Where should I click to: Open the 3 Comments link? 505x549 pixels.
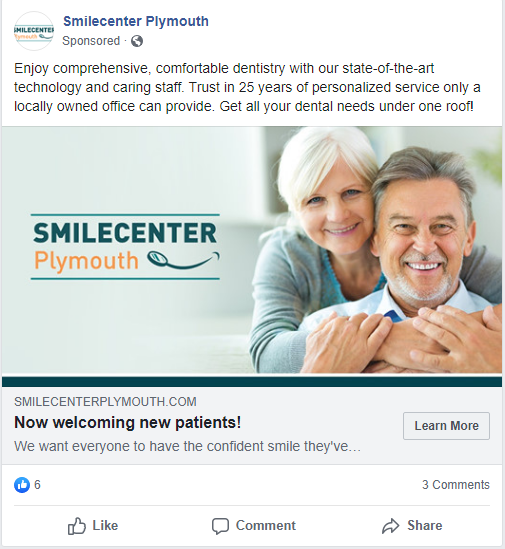[456, 485]
